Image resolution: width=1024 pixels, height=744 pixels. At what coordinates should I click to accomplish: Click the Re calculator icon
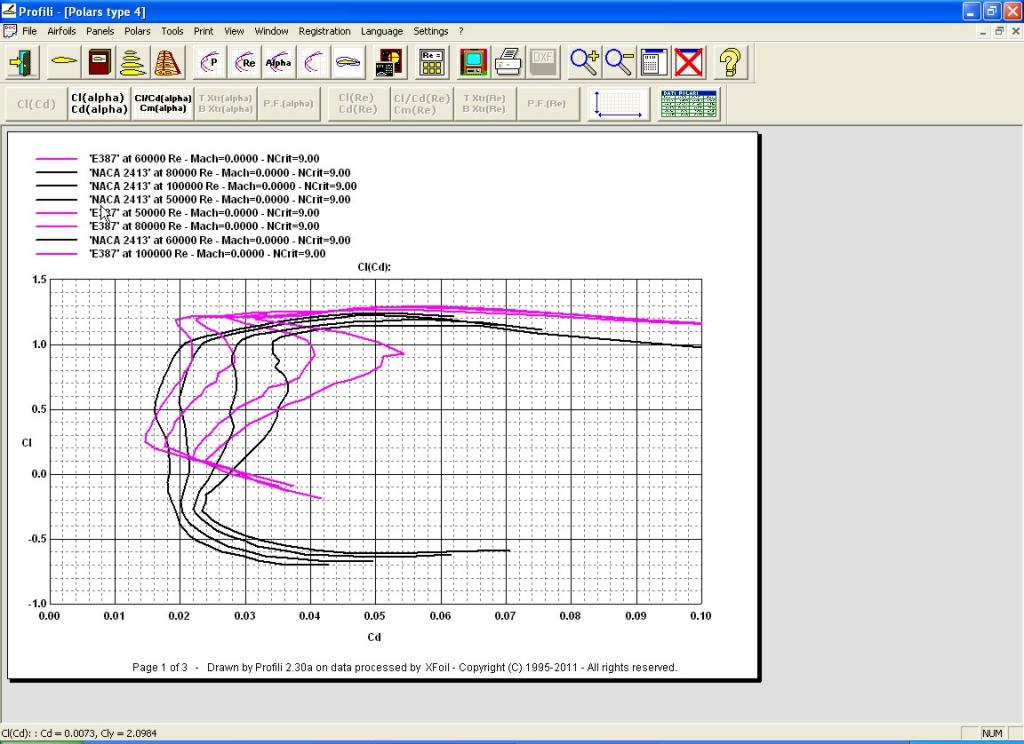432,63
